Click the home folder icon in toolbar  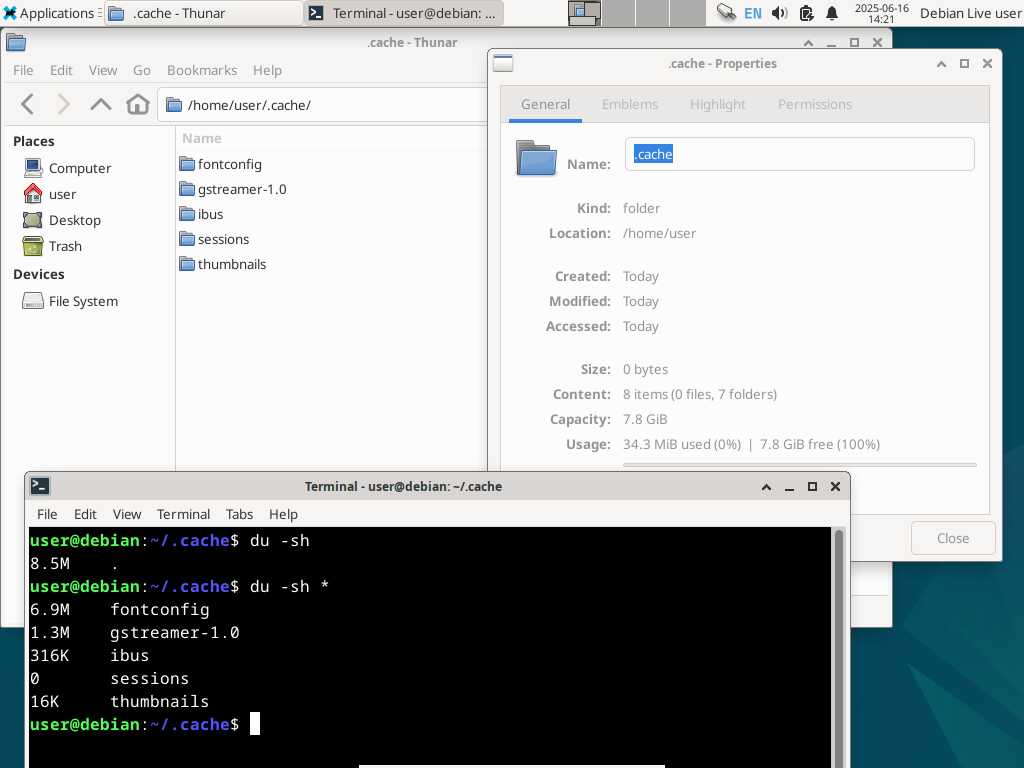pyautogui.click(x=138, y=104)
